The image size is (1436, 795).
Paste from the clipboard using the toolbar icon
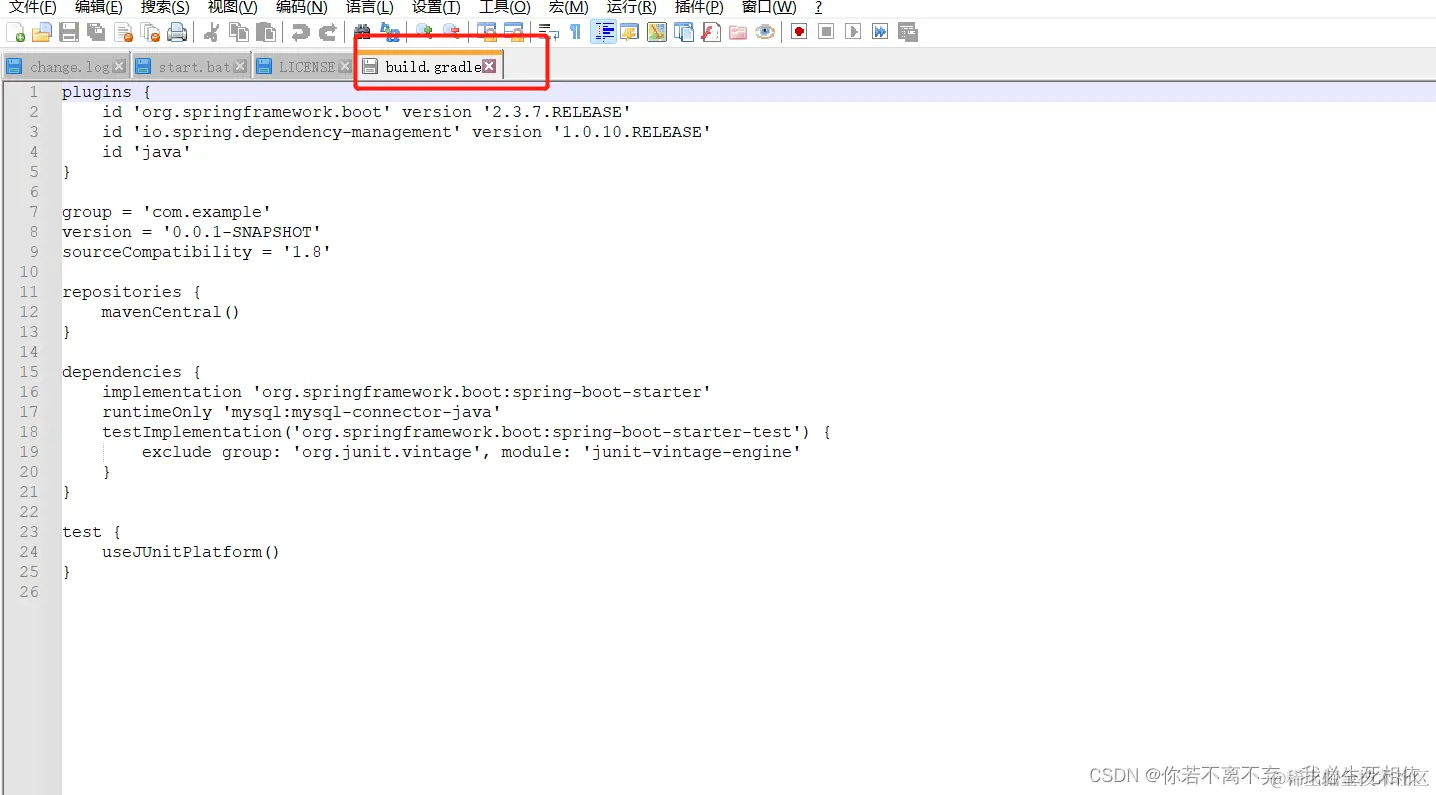click(266, 32)
